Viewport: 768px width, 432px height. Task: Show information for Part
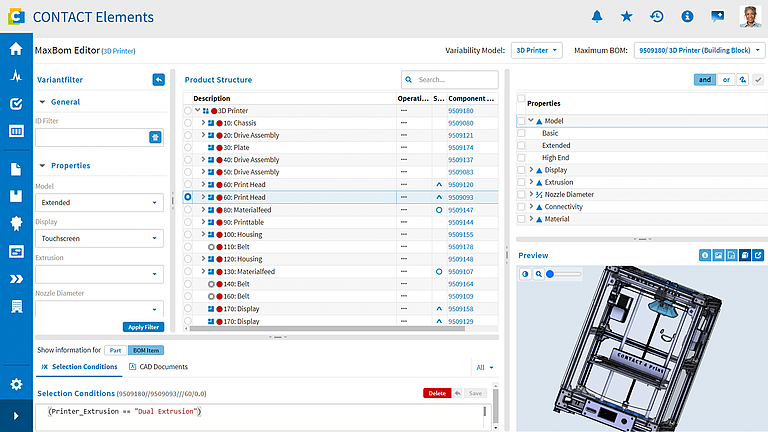[116, 350]
